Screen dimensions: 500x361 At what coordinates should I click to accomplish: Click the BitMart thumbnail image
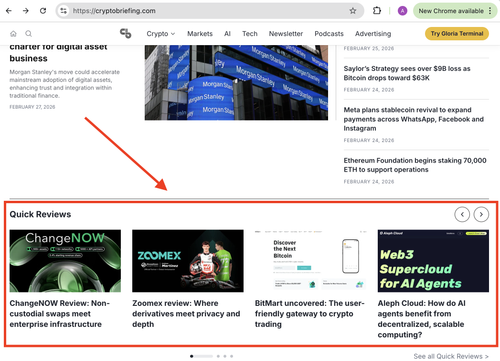tap(310, 261)
